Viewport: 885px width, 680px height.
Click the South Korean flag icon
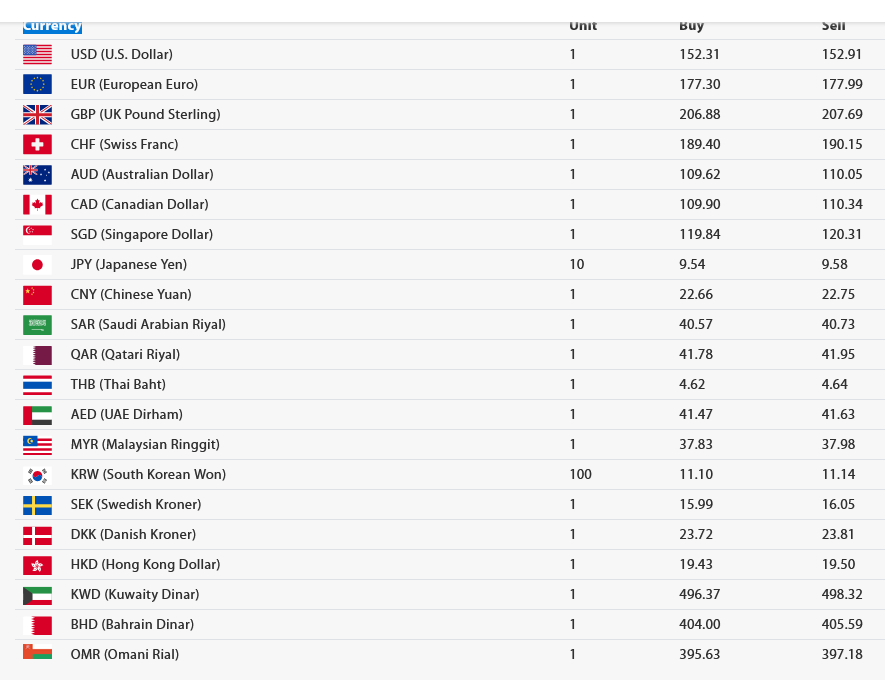(37, 475)
